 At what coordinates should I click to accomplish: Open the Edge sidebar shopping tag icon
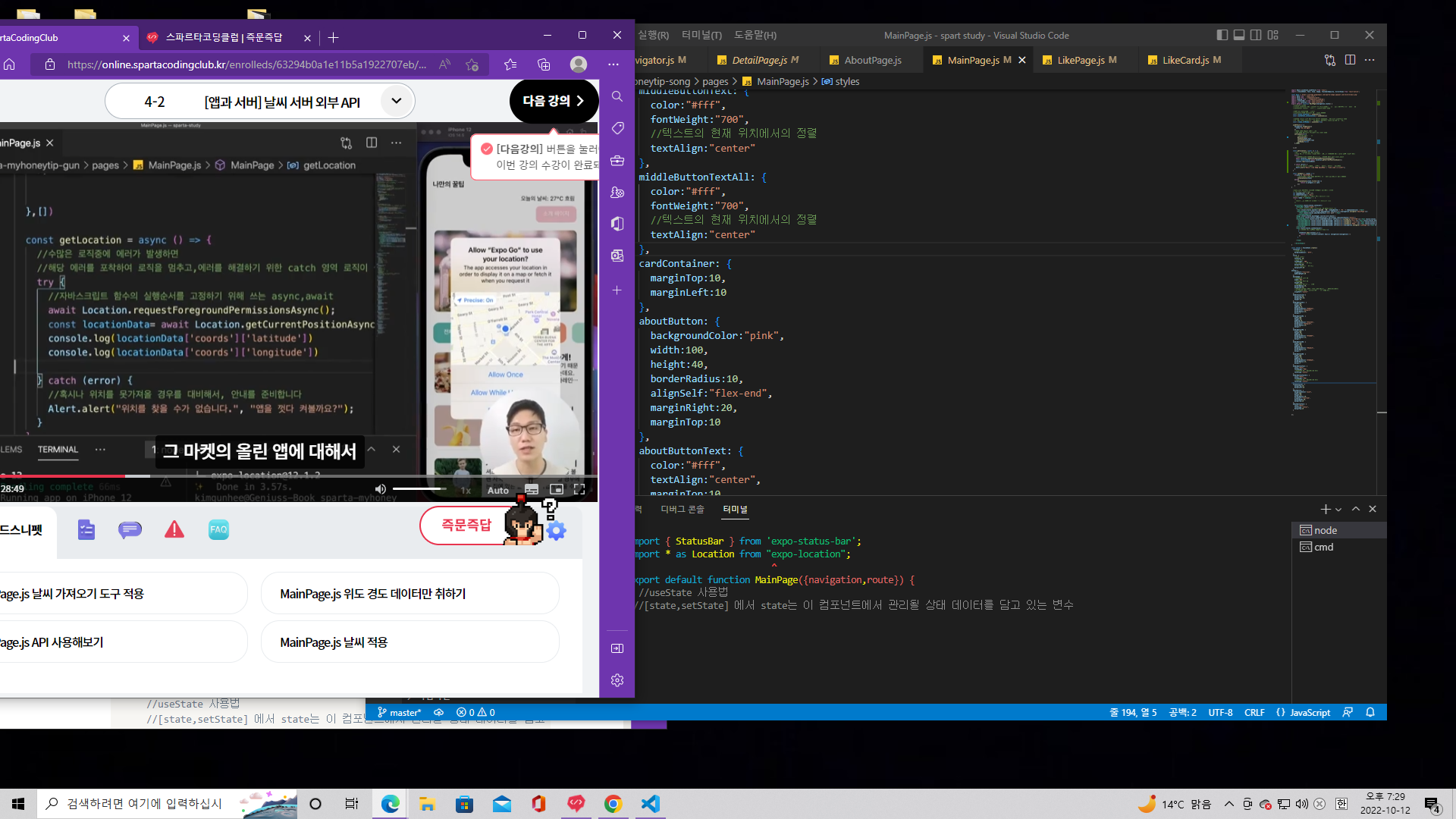coord(617,128)
